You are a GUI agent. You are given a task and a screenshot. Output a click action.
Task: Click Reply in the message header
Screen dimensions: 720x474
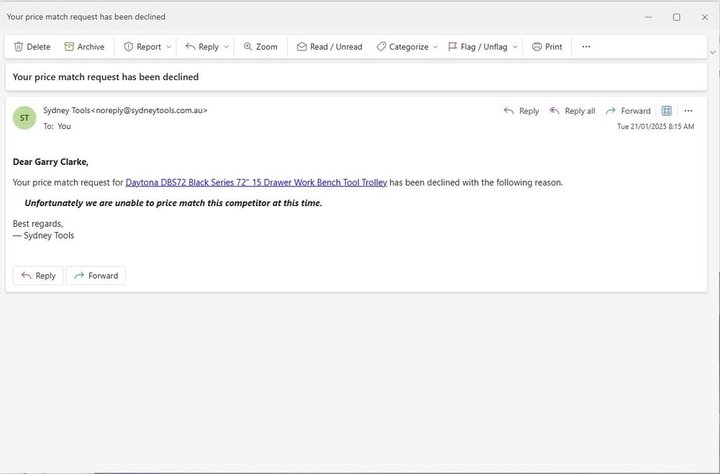(521, 111)
